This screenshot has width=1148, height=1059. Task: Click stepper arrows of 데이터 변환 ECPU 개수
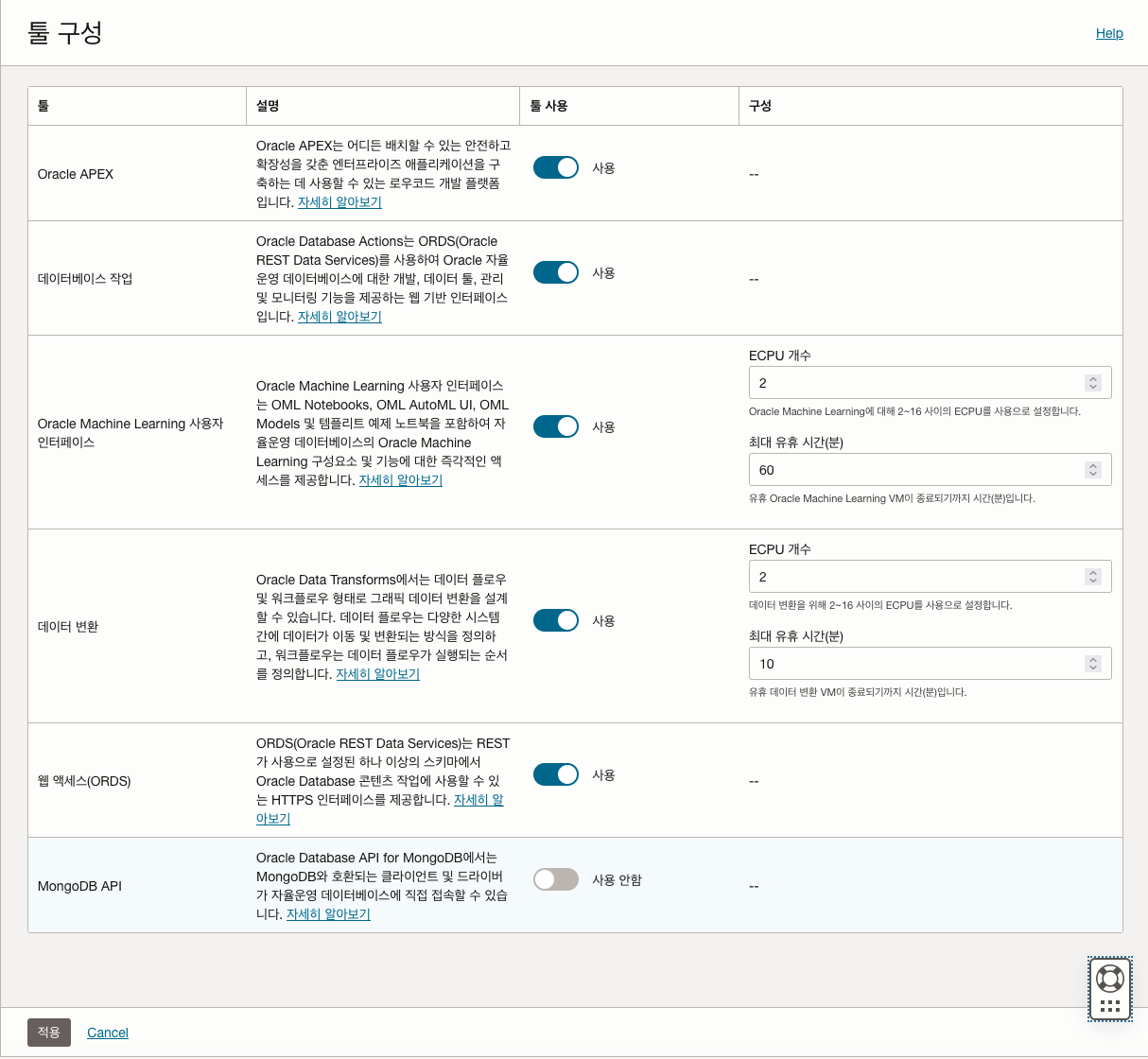click(1093, 577)
